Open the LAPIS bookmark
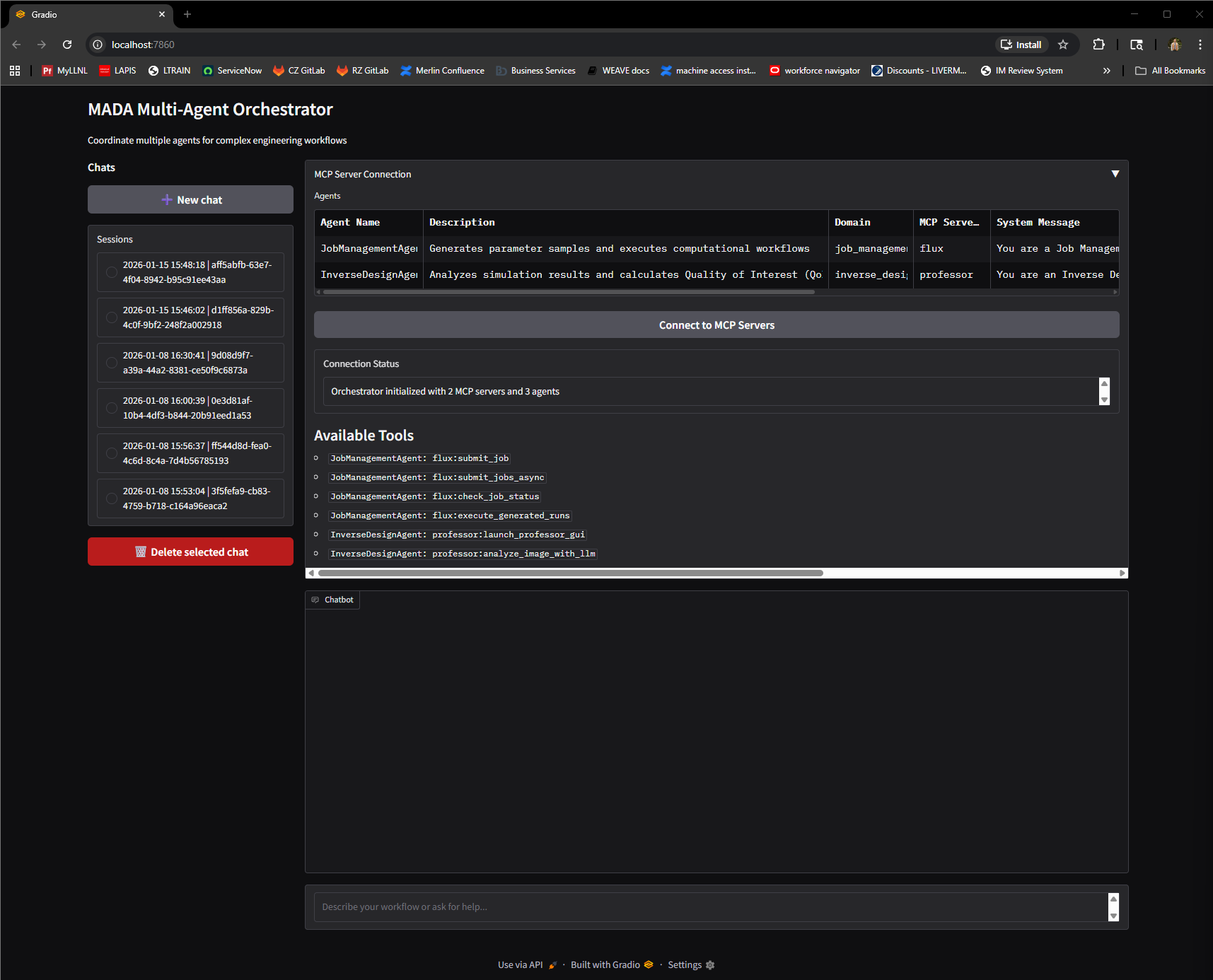The height and width of the screenshot is (980, 1213). [117, 71]
